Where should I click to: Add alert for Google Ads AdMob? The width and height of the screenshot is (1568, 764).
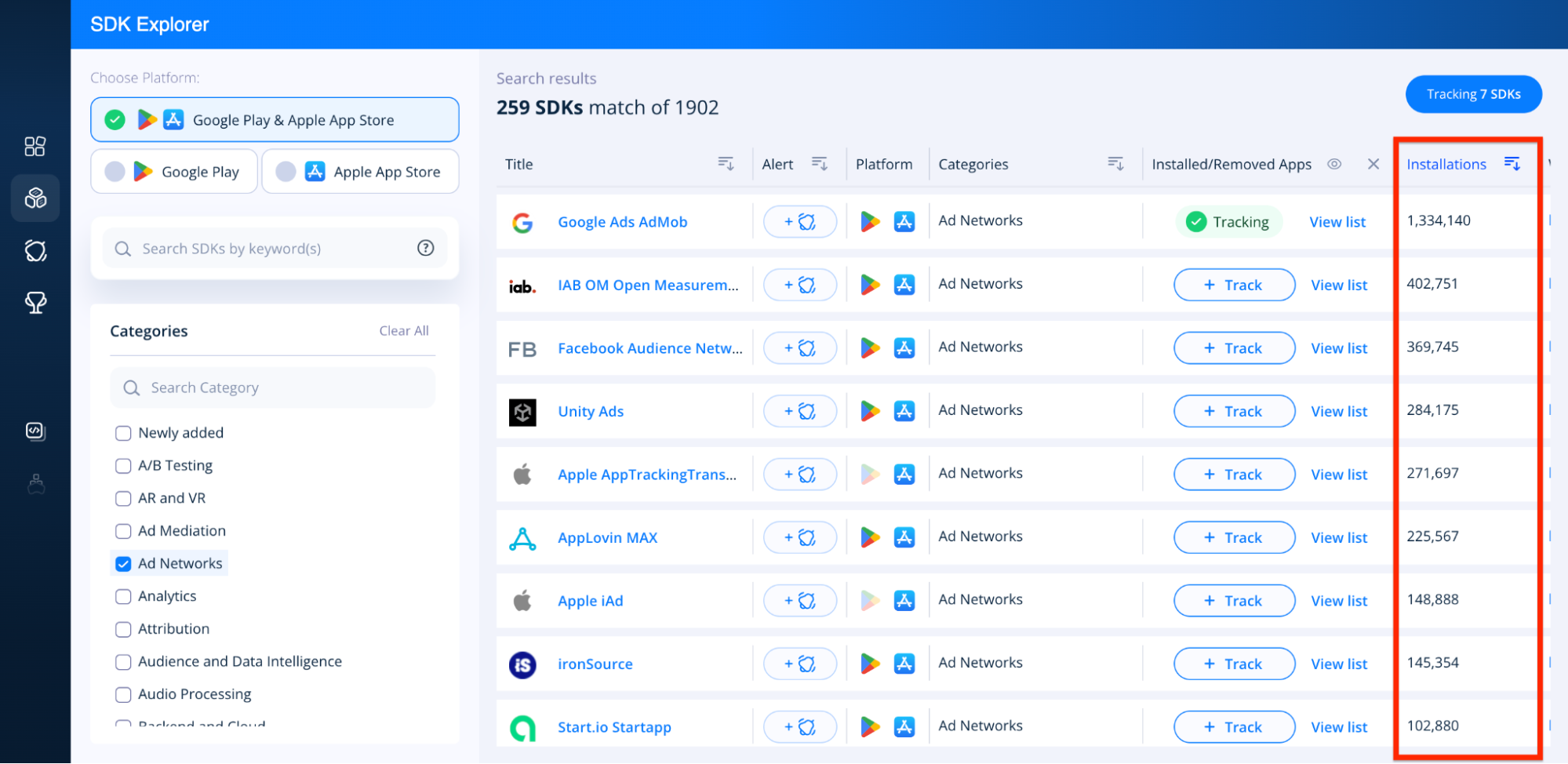[x=800, y=222]
